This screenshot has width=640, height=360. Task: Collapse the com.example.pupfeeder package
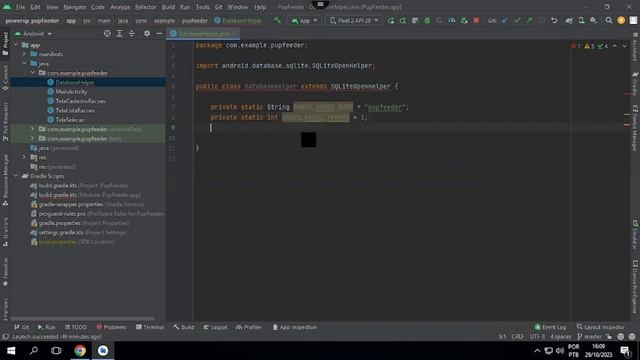point(32,73)
